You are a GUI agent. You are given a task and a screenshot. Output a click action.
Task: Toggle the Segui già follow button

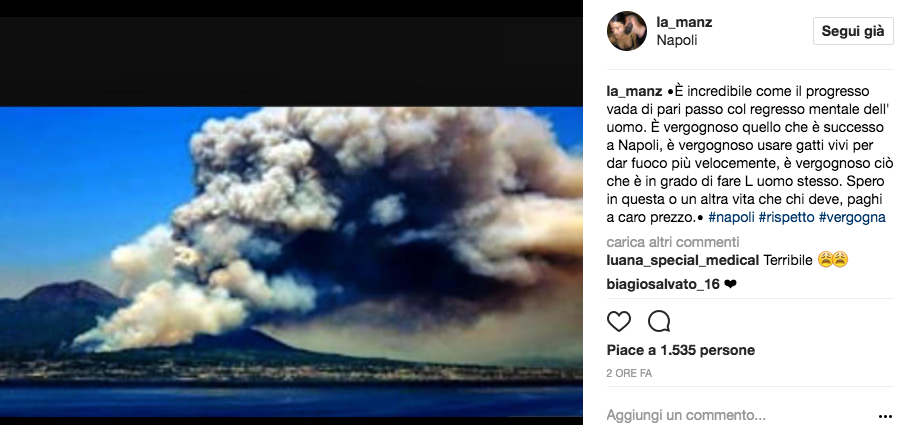click(x=853, y=31)
